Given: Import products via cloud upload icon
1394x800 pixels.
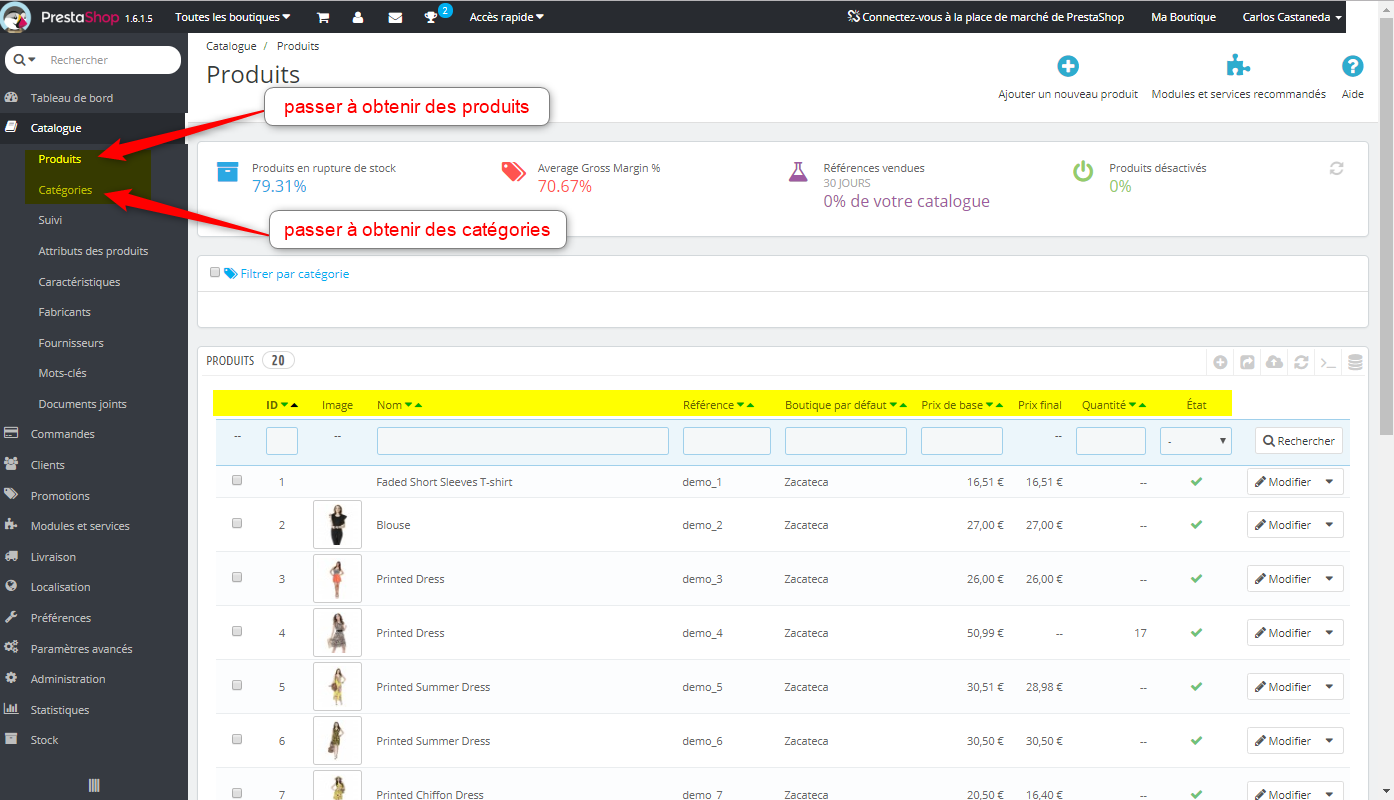Looking at the screenshot, I should coord(1274,362).
